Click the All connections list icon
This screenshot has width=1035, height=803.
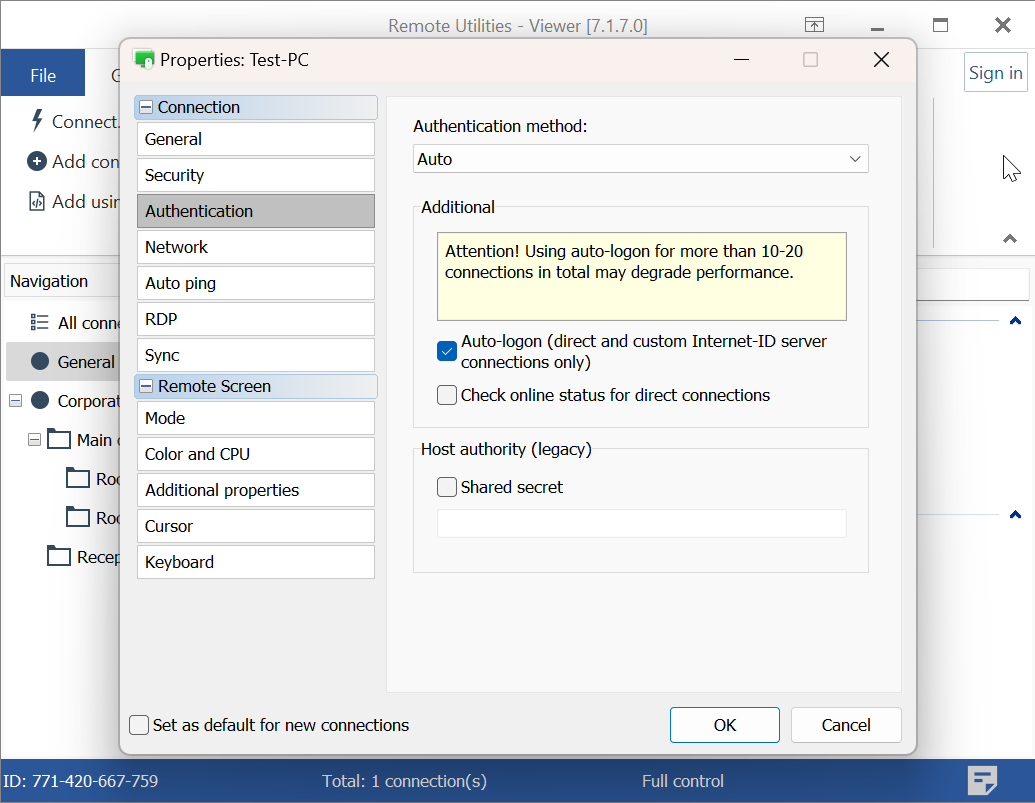coord(40,322)
